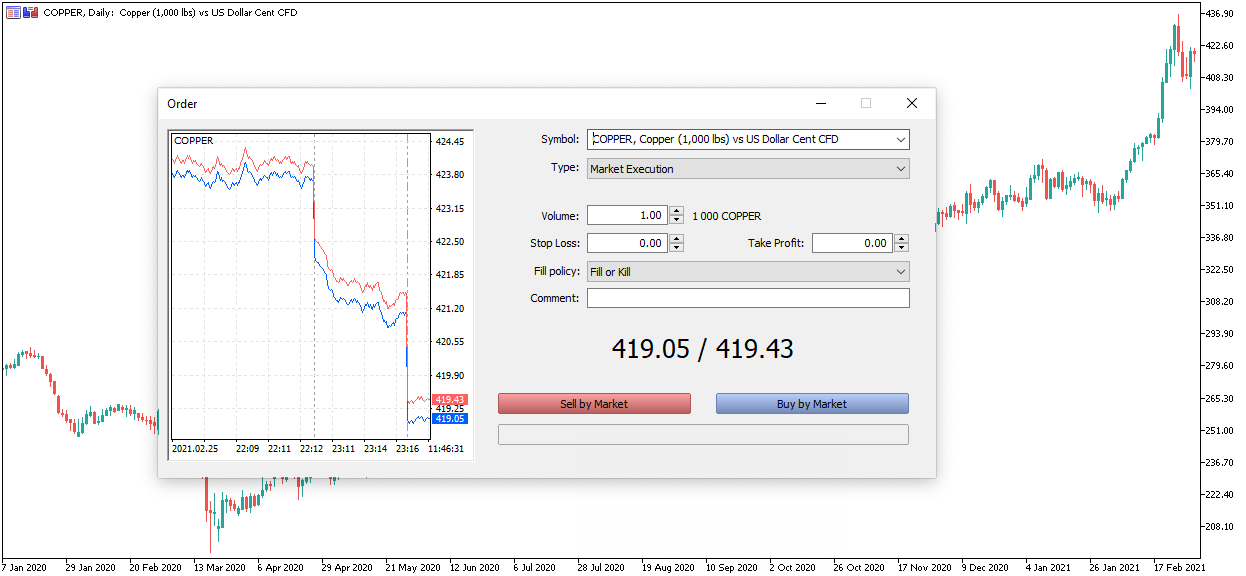Click the Buy by Market button
The width and height of the screenshot is (1246, 576).
812,404
